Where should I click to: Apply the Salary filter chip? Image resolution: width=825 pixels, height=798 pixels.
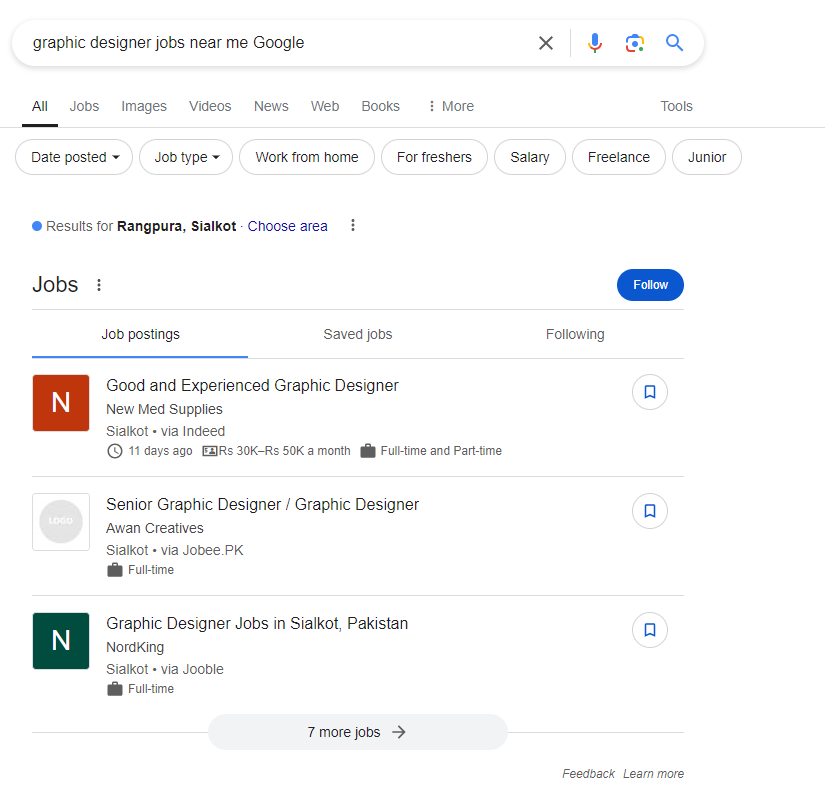[529, 157]
